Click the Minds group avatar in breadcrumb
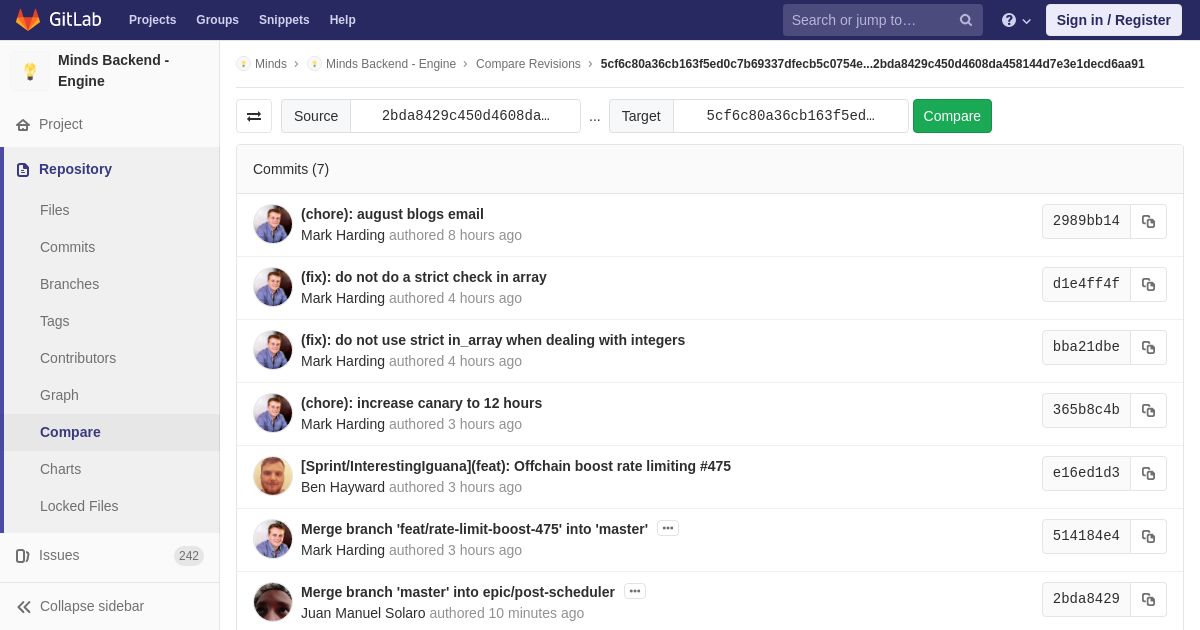Viewport: 1200px width, 630px height. (x=243, y=64)
